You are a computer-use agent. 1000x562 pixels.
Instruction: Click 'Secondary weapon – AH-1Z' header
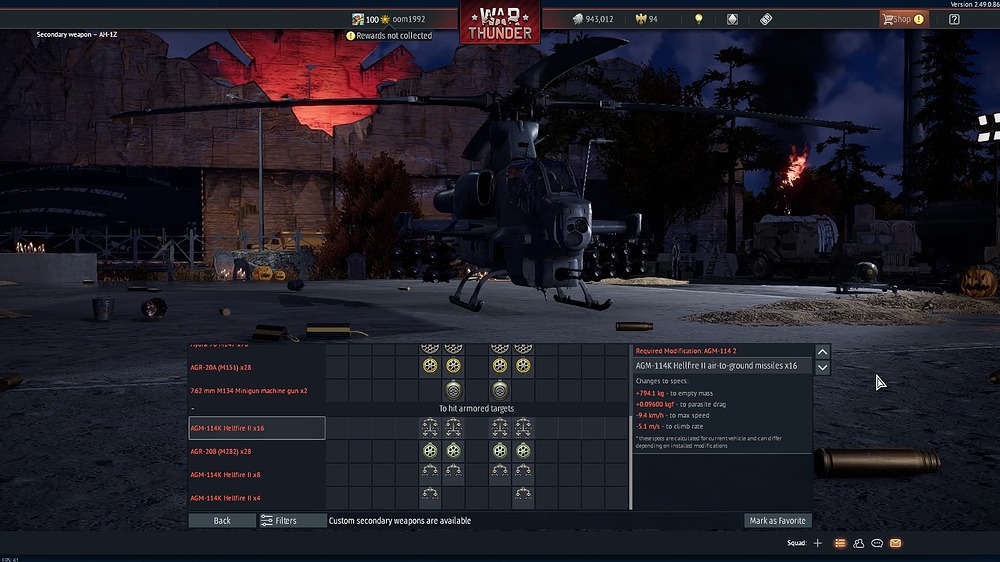pyautogui.click(x=77, y=34)
